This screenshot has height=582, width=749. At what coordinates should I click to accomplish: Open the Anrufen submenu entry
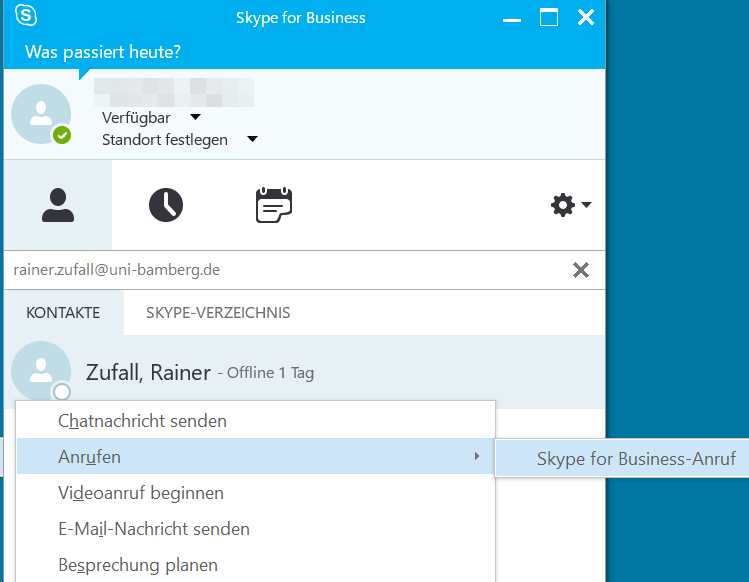coord(256,456)
